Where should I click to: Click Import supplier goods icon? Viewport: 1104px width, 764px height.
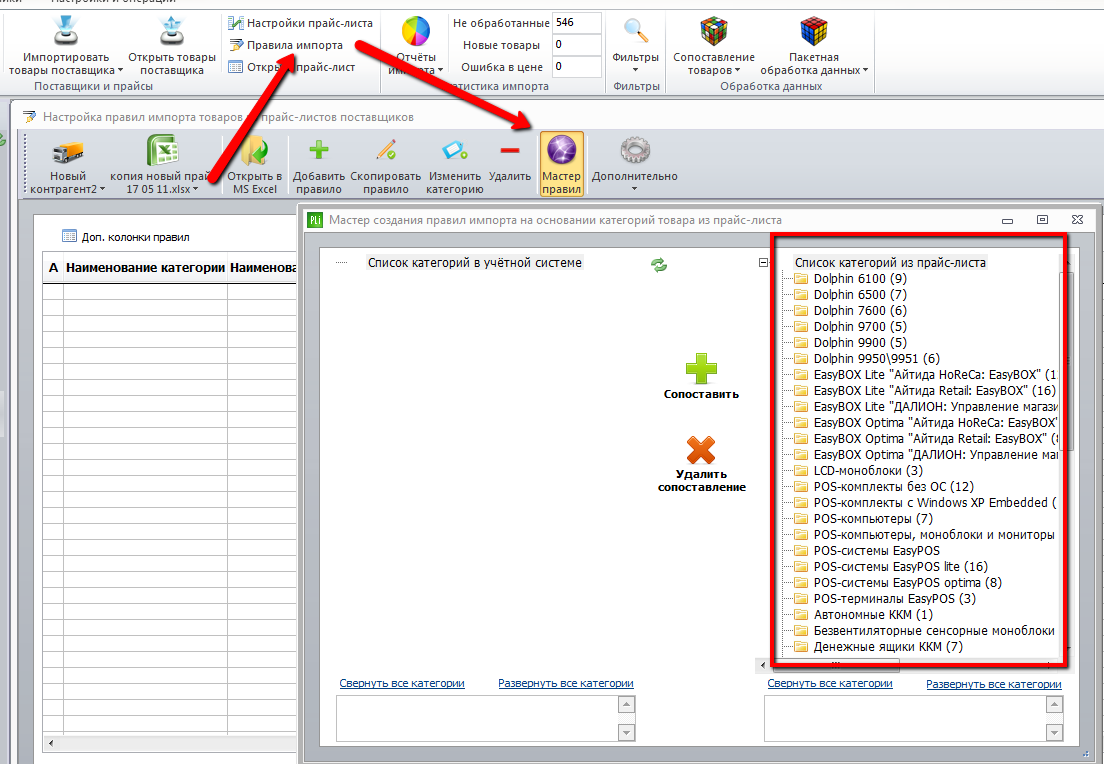click(65, 32)
